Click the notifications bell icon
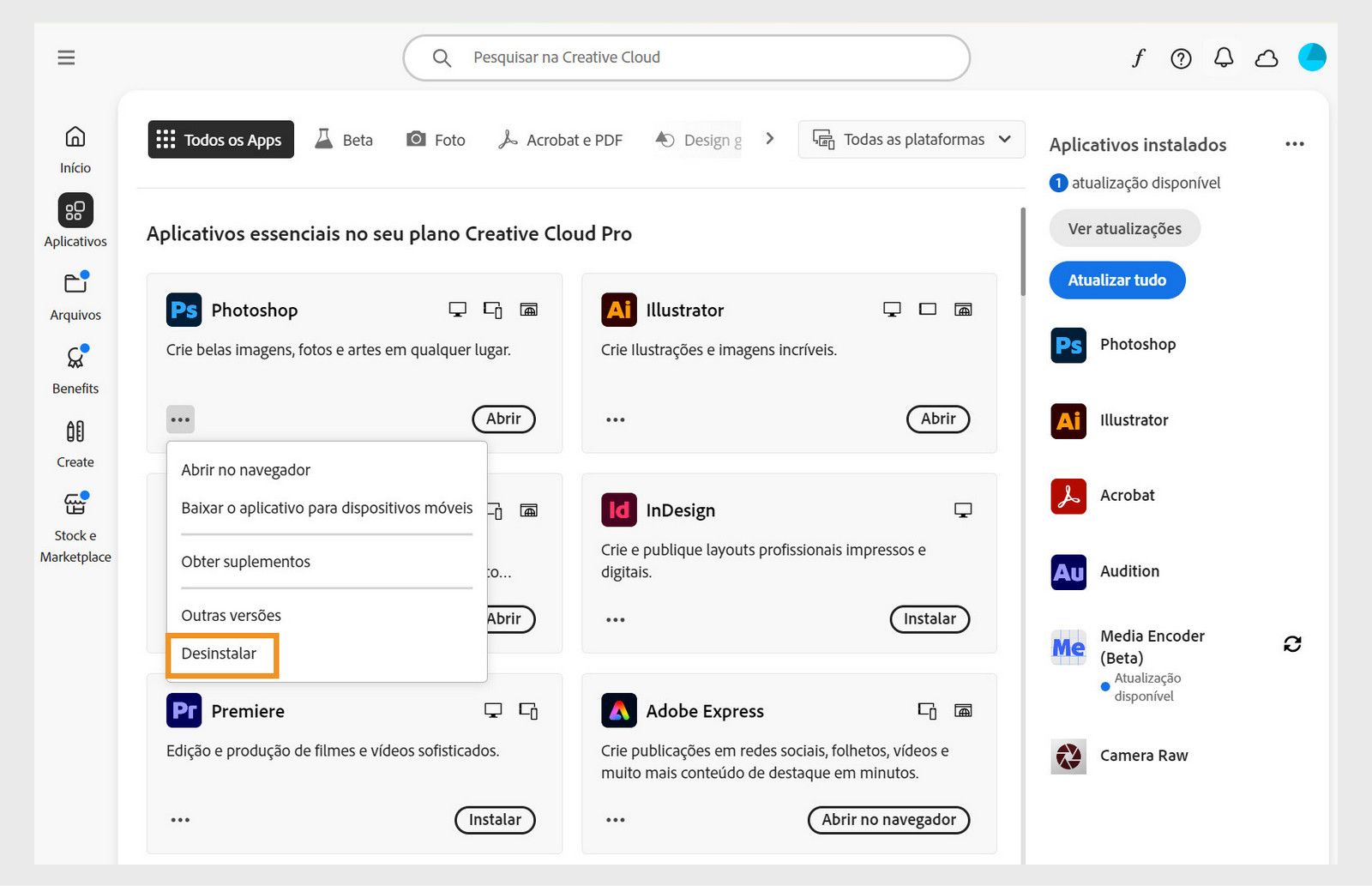This screenshot has height=886, width=1372. (1224, 57)
